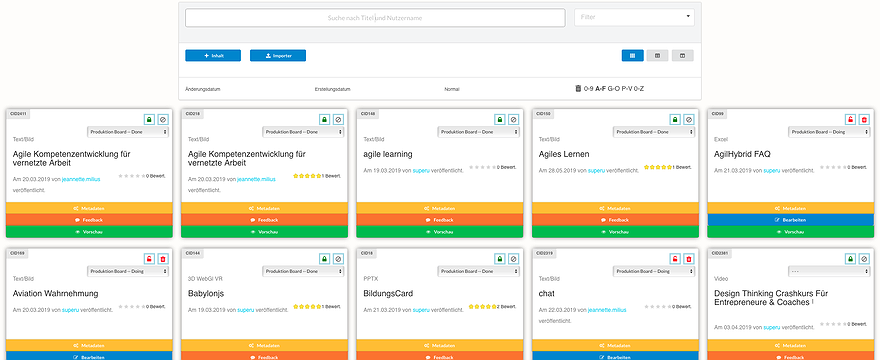
Task: Delete the Aviation Wahrnehmung card with the trash icon
Action: point(163,259)
